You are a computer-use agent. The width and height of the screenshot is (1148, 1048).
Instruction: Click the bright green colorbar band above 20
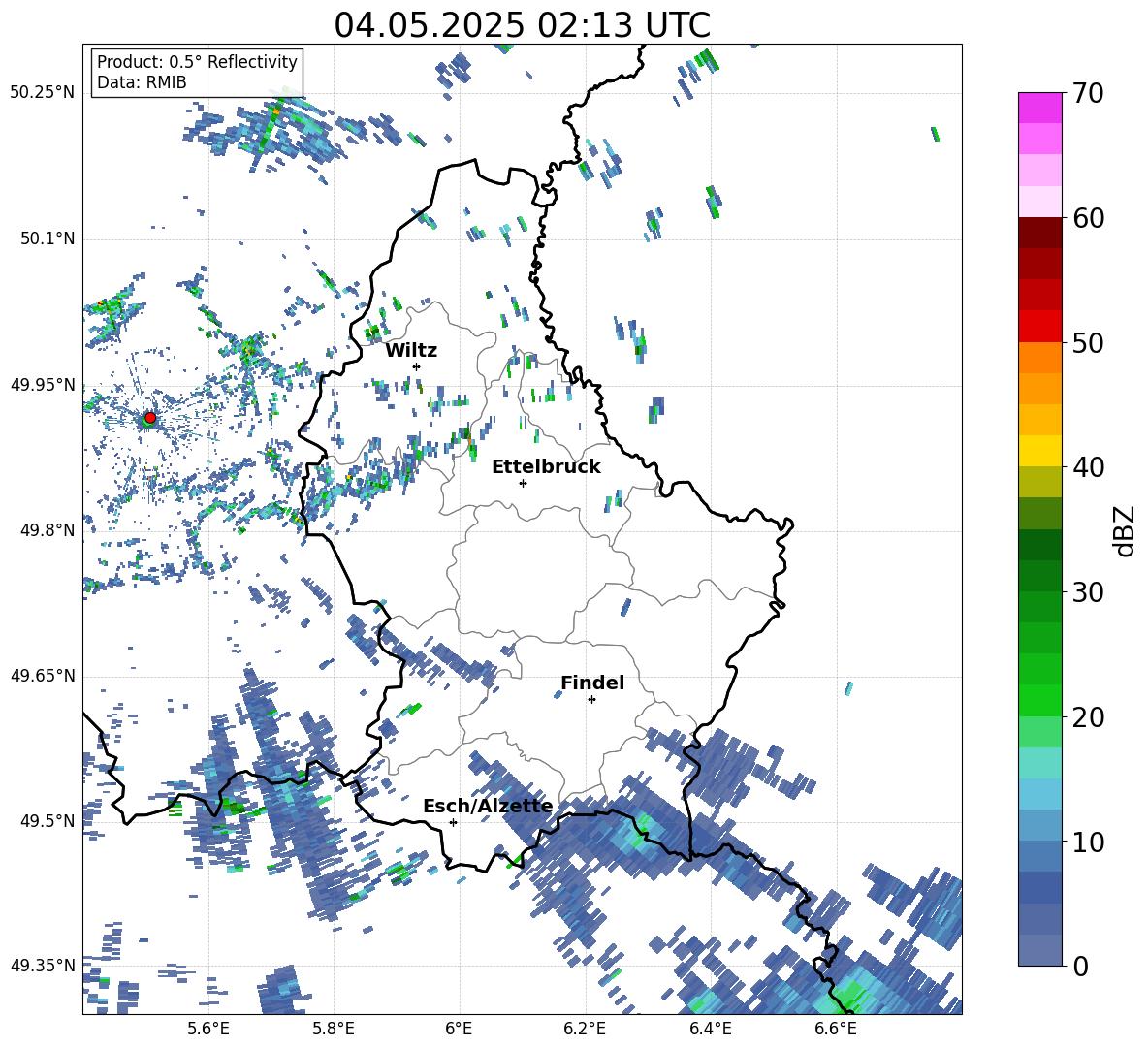point(1039,700)
